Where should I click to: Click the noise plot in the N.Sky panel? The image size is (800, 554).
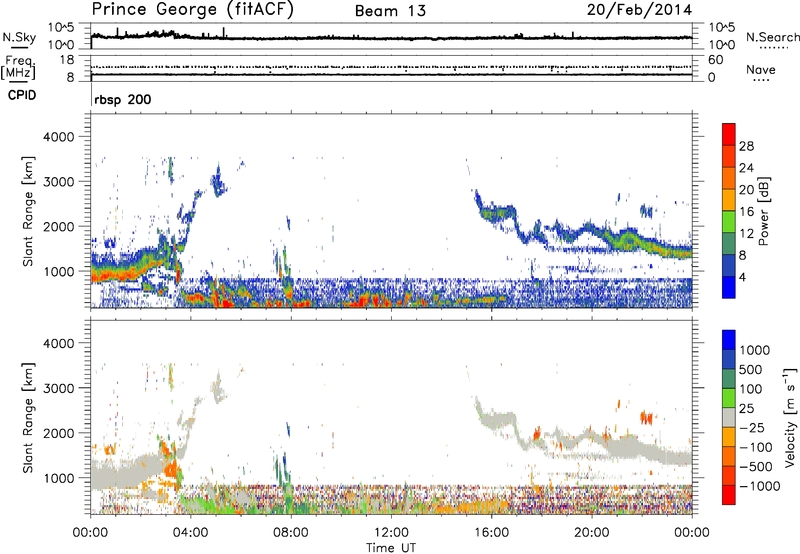(x=391, y=36)
